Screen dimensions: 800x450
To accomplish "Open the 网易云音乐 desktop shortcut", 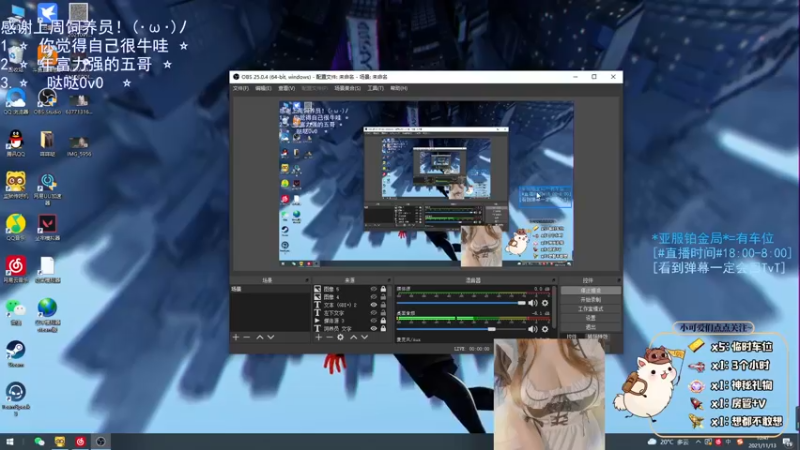I will (x=16, y=270).
